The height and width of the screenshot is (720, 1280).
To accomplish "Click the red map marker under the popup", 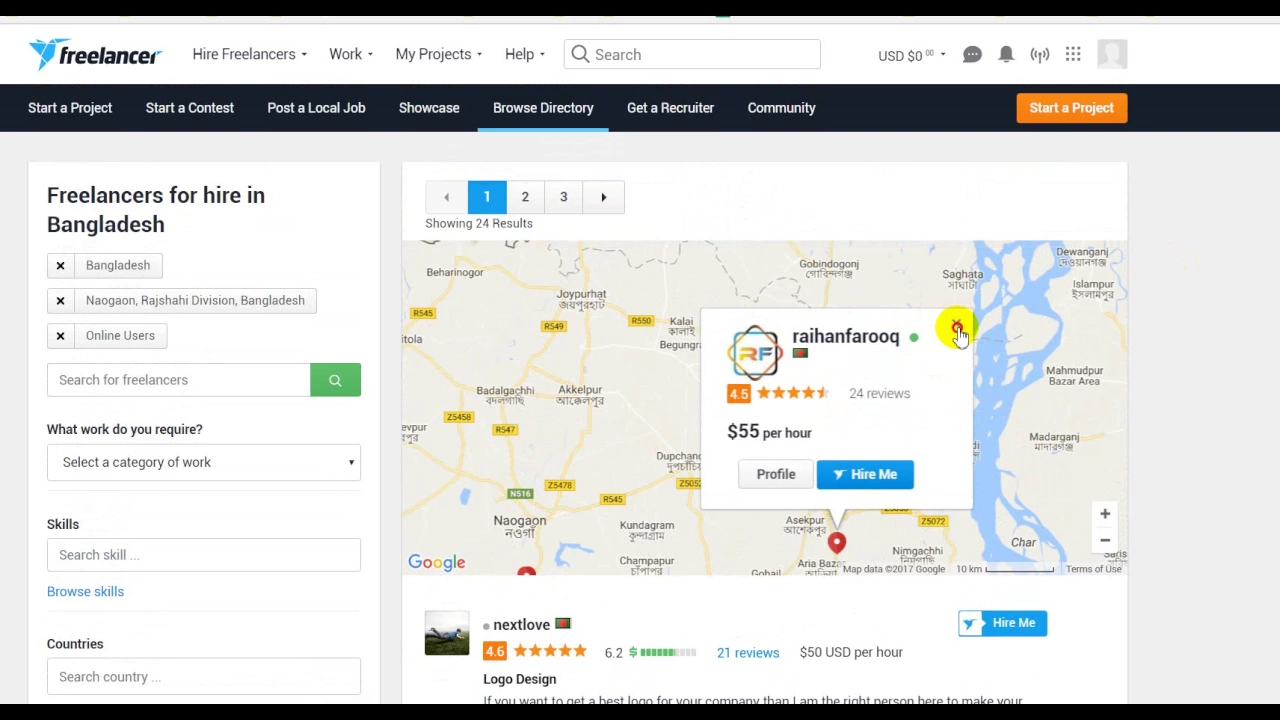I will tap(837, 543).
